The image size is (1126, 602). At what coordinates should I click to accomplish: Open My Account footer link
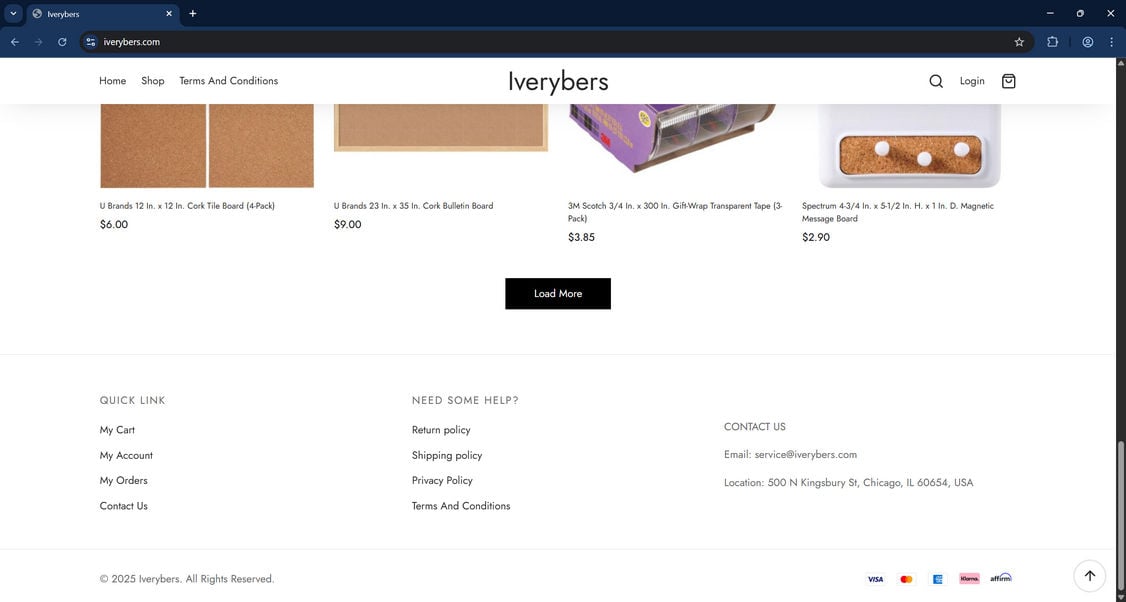click(x=126, y=455)
